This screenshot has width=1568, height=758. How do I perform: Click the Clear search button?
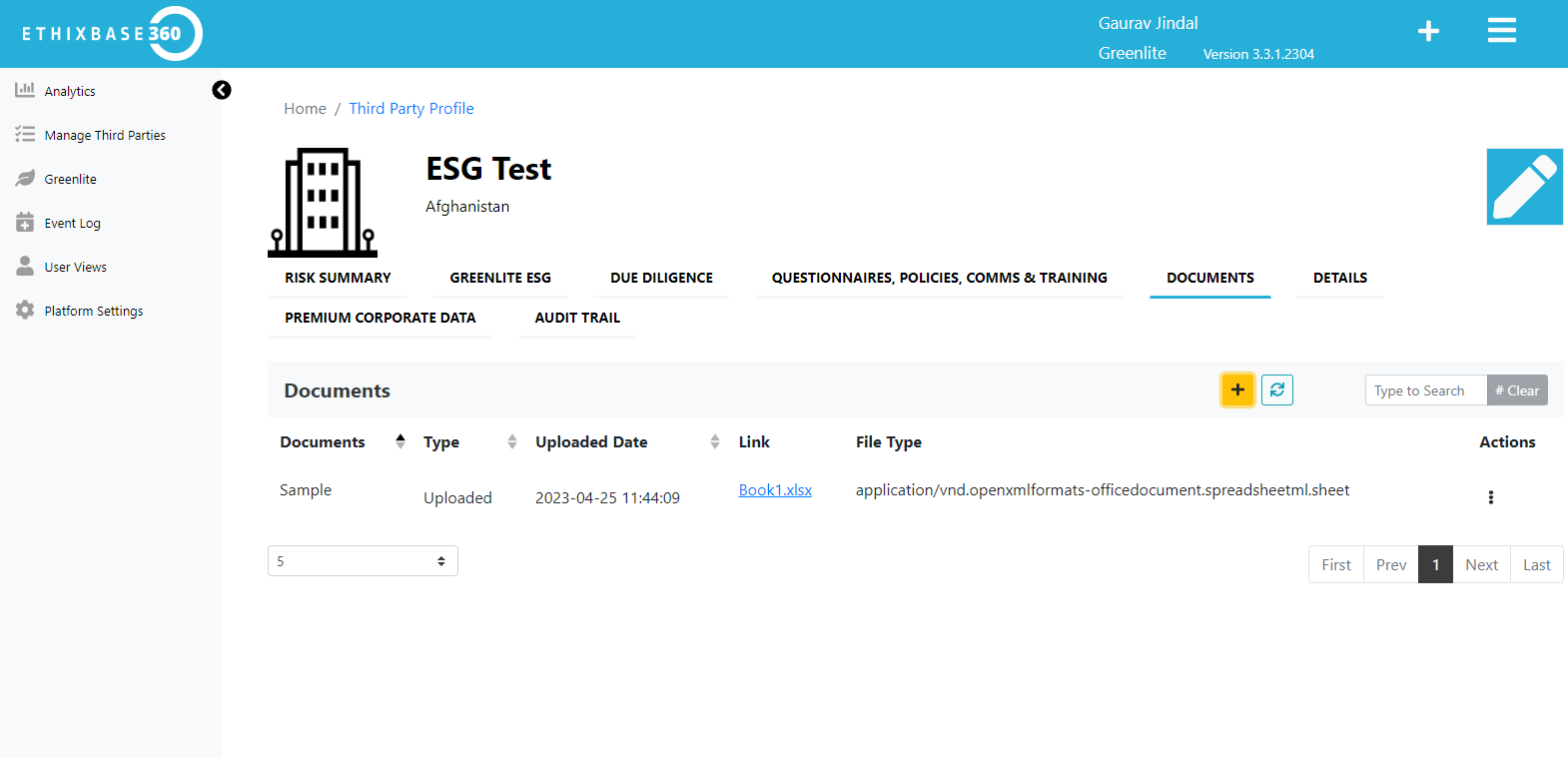pyautogui.click(x=1517, y=390)
